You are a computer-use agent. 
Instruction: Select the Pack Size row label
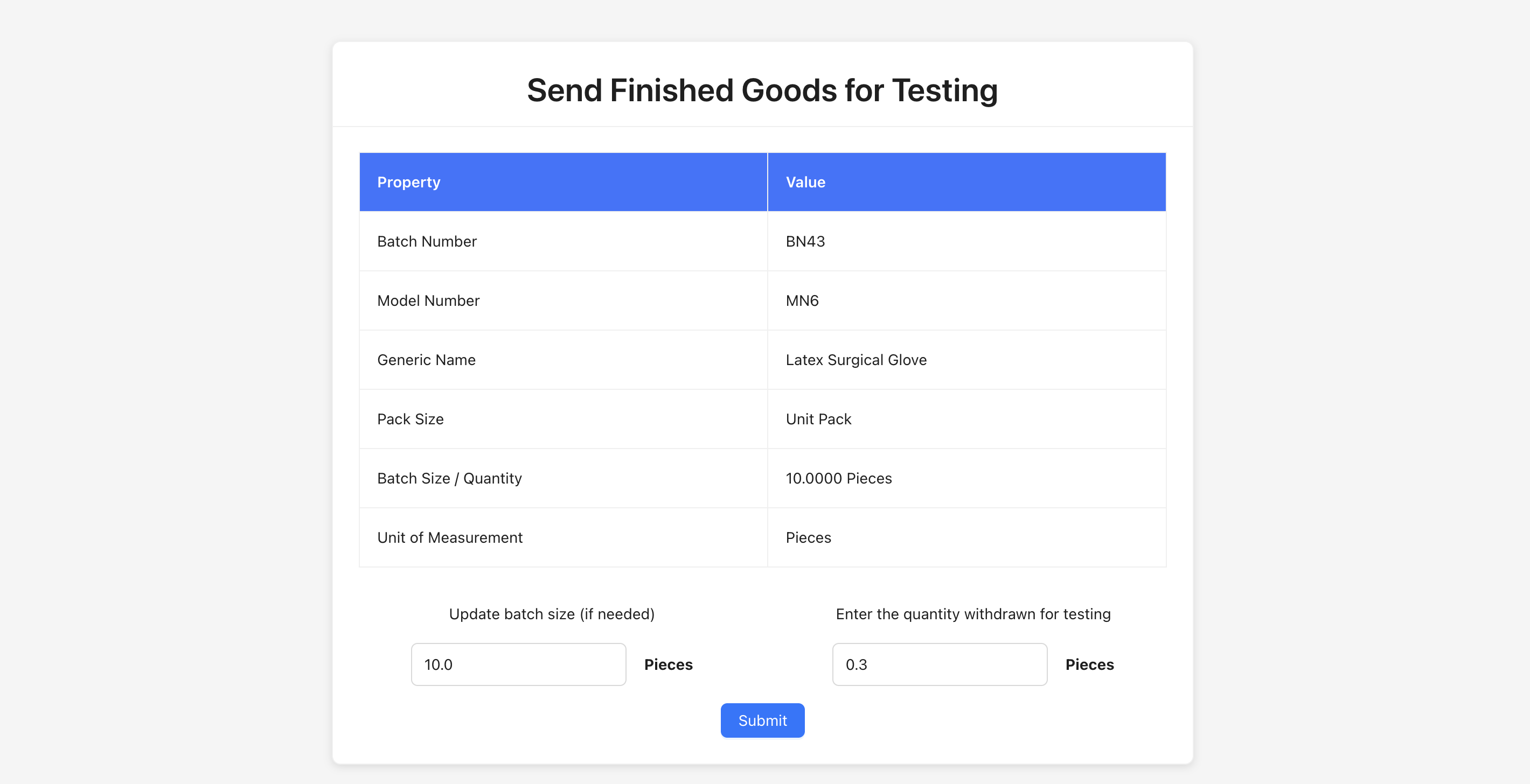410,419
